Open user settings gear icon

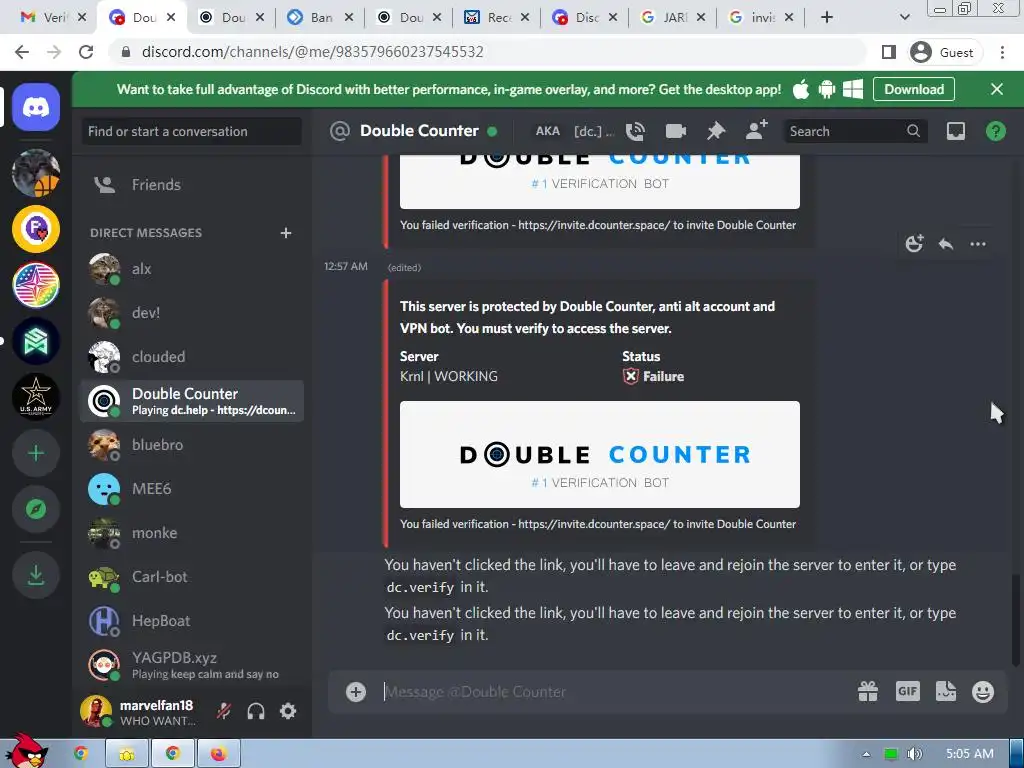[288, 711]
